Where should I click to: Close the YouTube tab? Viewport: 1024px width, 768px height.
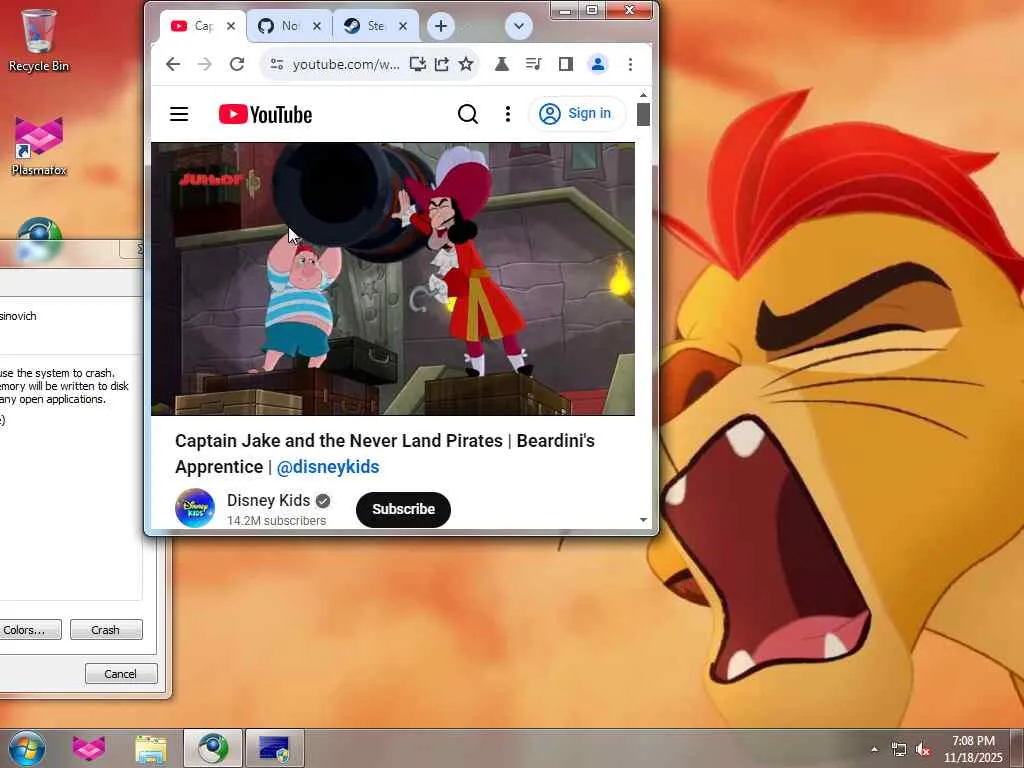[231, 26]
